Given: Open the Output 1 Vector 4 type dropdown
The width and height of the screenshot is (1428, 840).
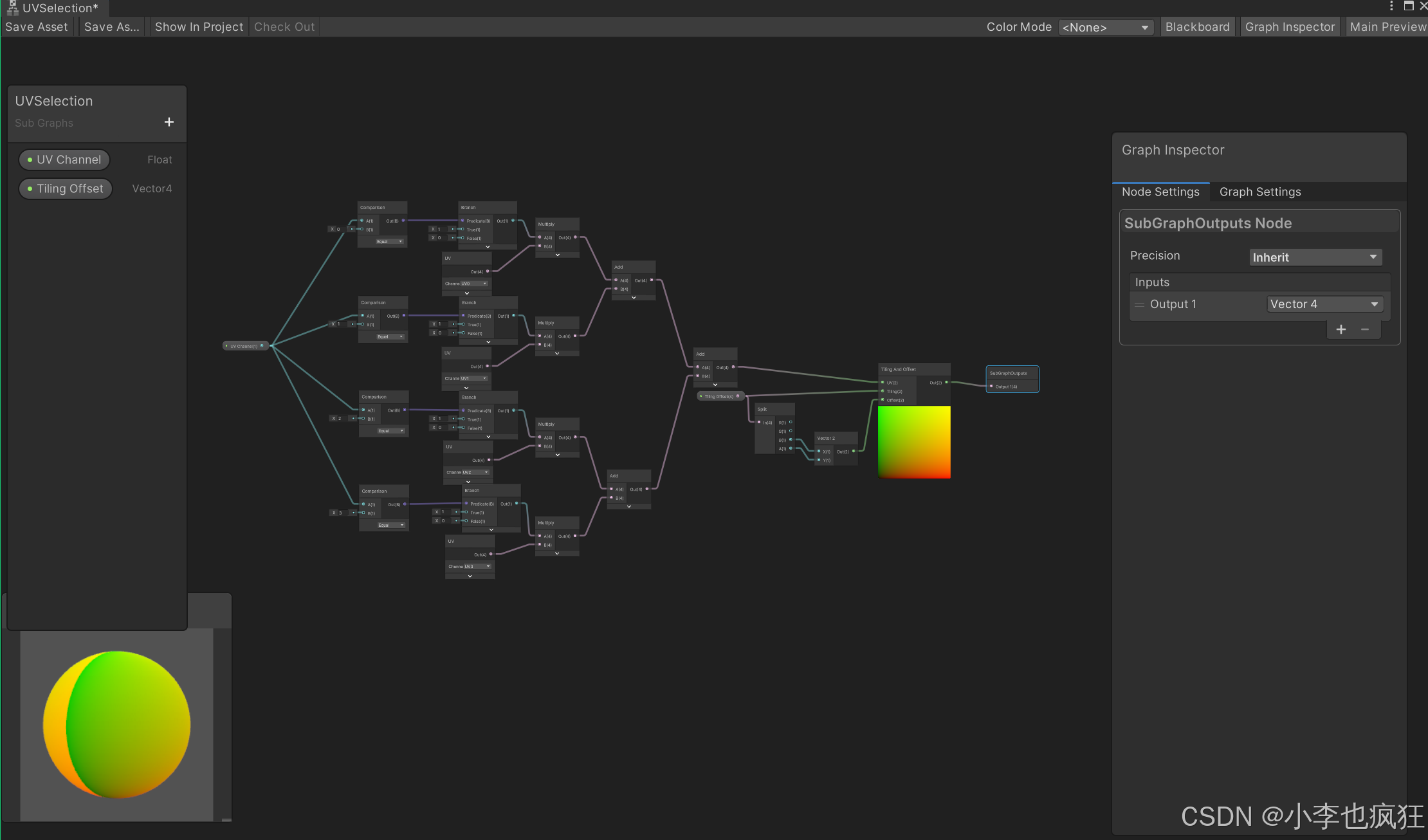Looking at the screenshot, I should (1324, 304).
